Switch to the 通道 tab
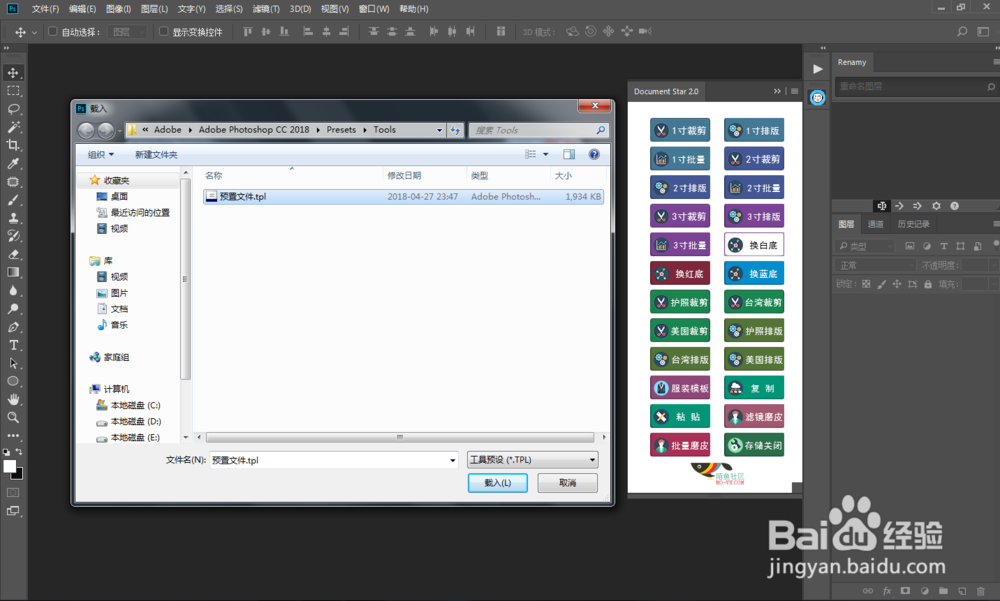This screenshot has height=601, width=1000. coord(876,224)
